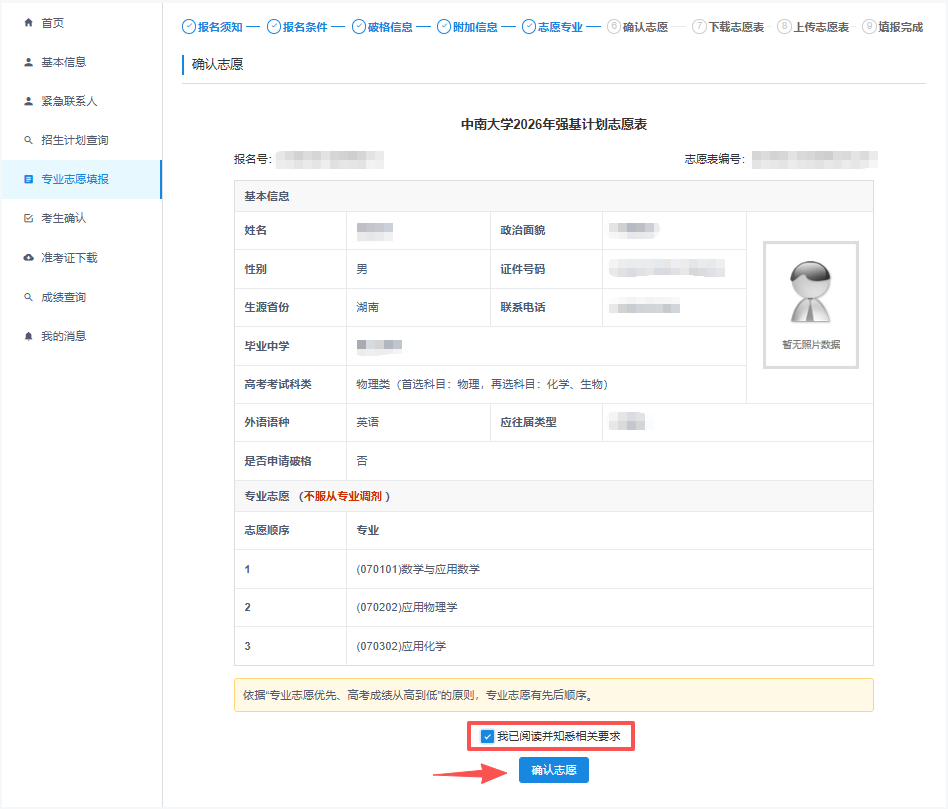The image size is (948, 809).
Task: Click the search icon beside 招生计划查询
Action: tap(28, 140)
